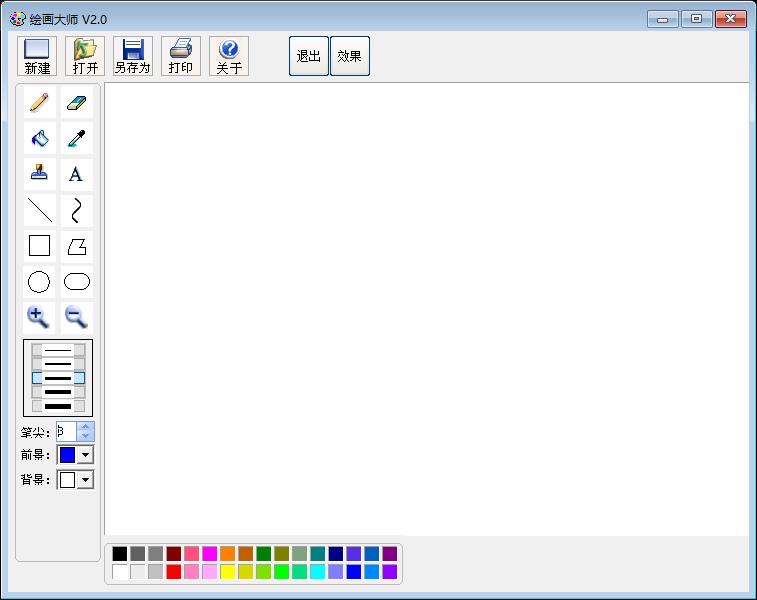Click the 打印 (Print) printer icon
Image resolution: width=757 pixels, height=600 pixels.
point(181,56)
